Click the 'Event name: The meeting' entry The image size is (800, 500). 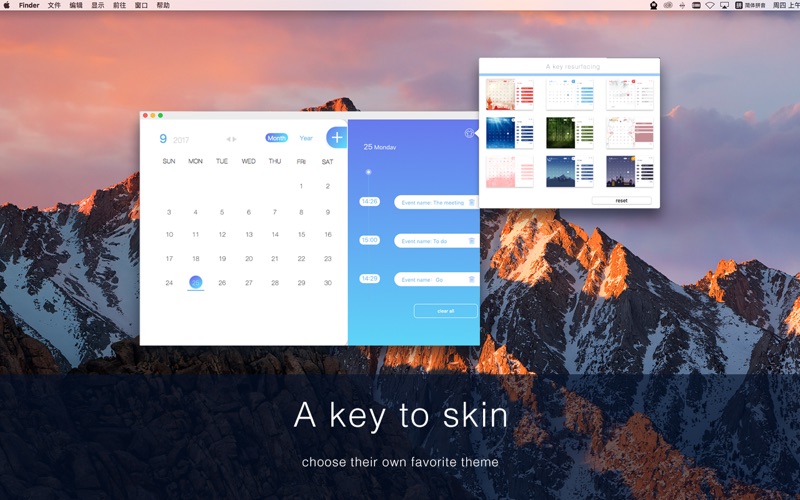coord(437,203)
